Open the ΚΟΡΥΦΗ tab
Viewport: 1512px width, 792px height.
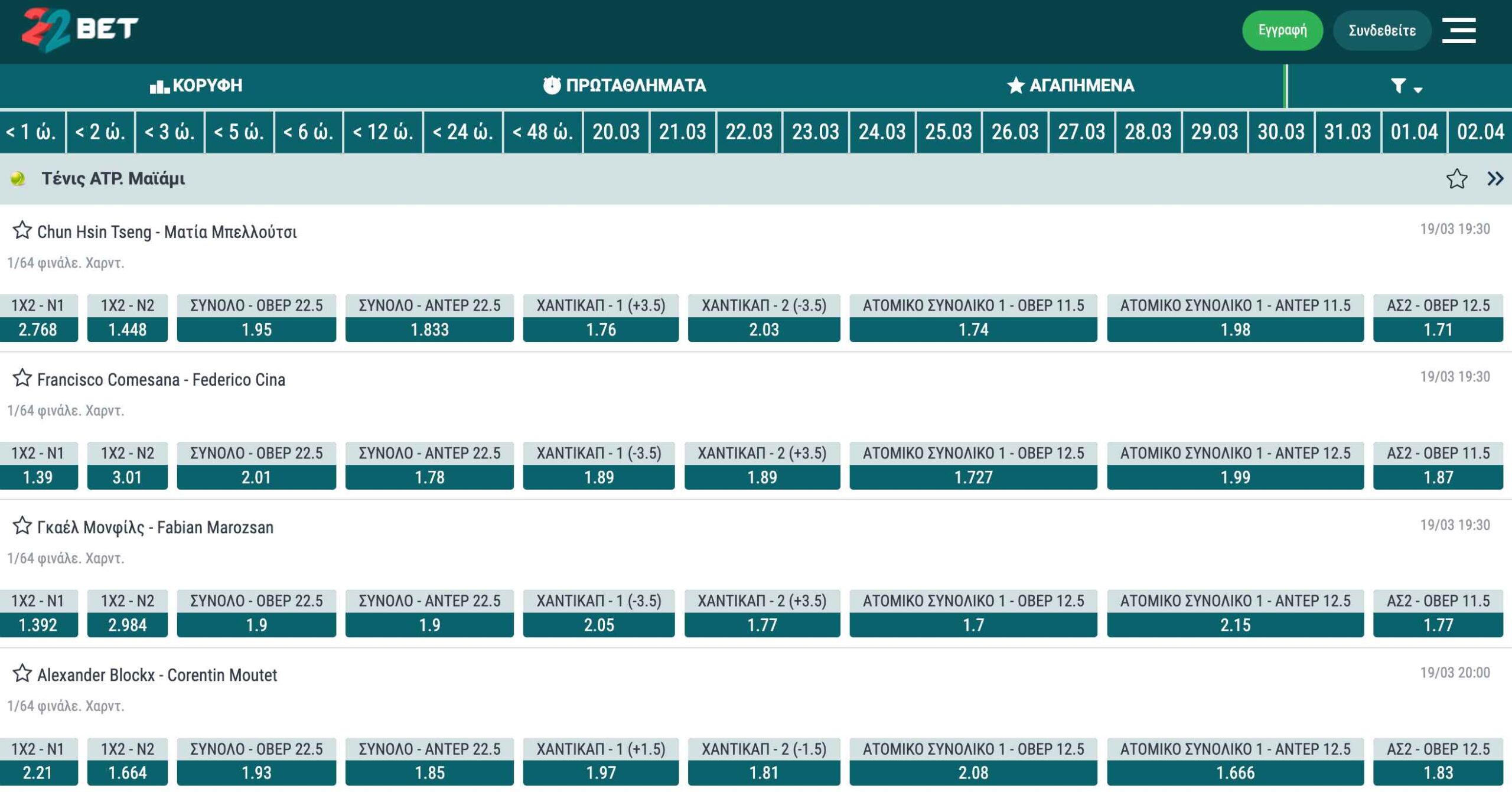(196, 86)
